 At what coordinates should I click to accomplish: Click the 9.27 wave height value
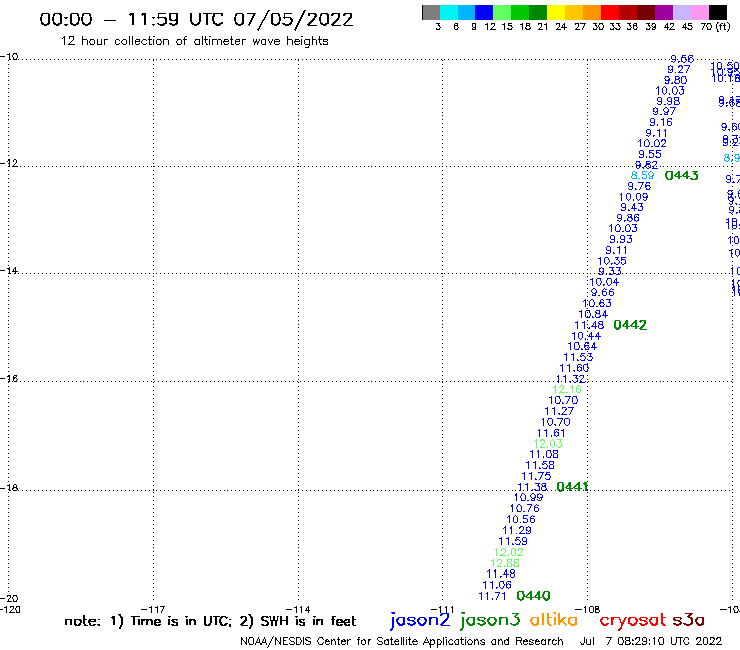679,69
